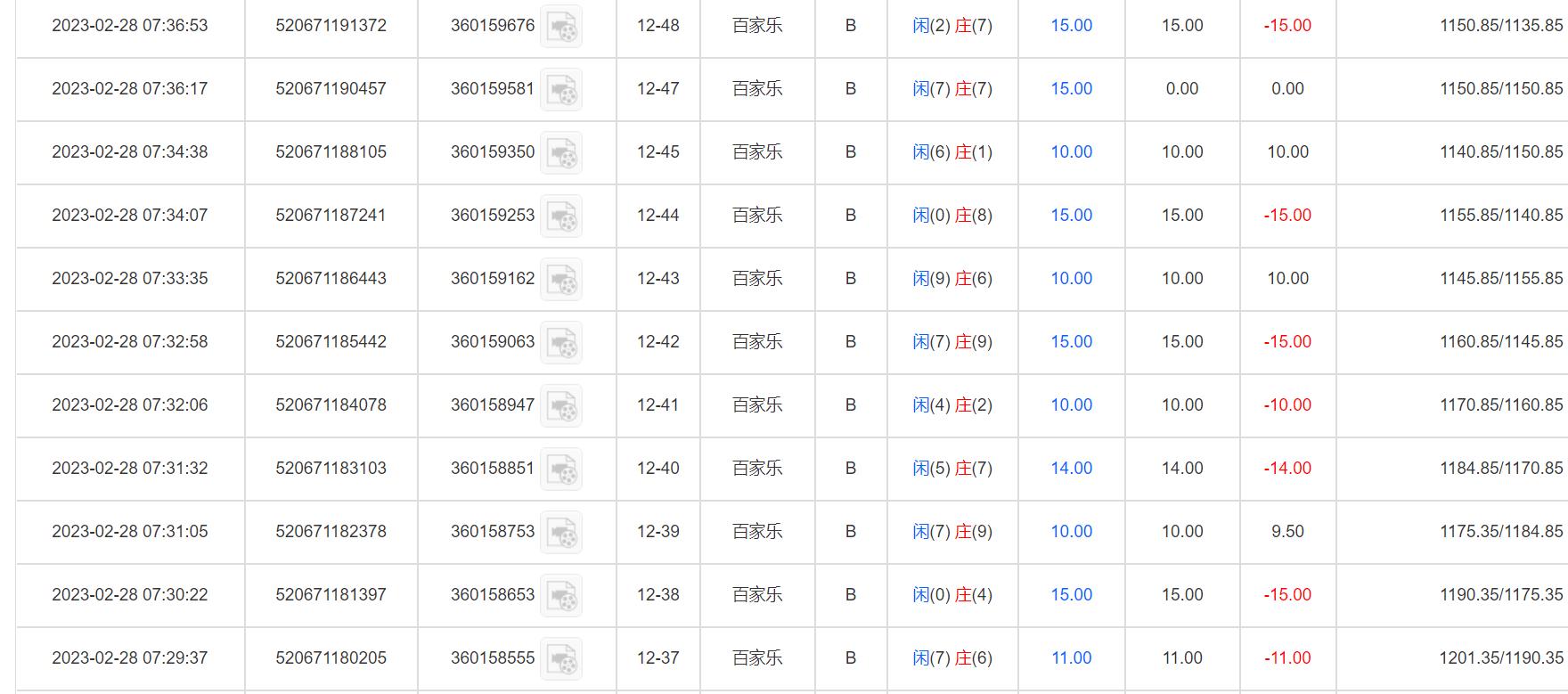
Task: Click timestamp 2023-02-28 07:30:22
Action: pyautogui.click(x=130, y=595)
